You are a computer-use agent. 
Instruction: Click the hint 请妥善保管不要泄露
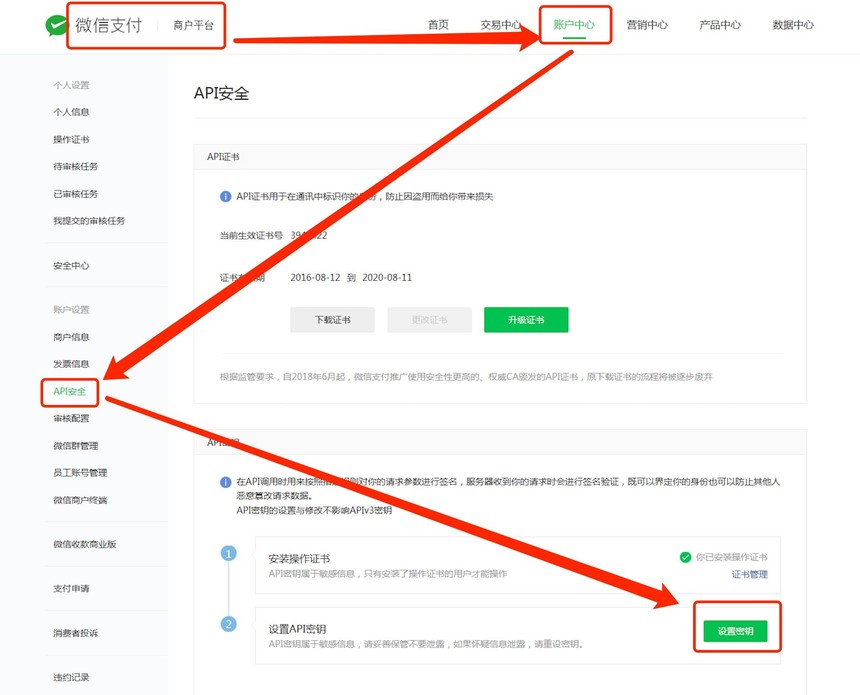point(404,644)
